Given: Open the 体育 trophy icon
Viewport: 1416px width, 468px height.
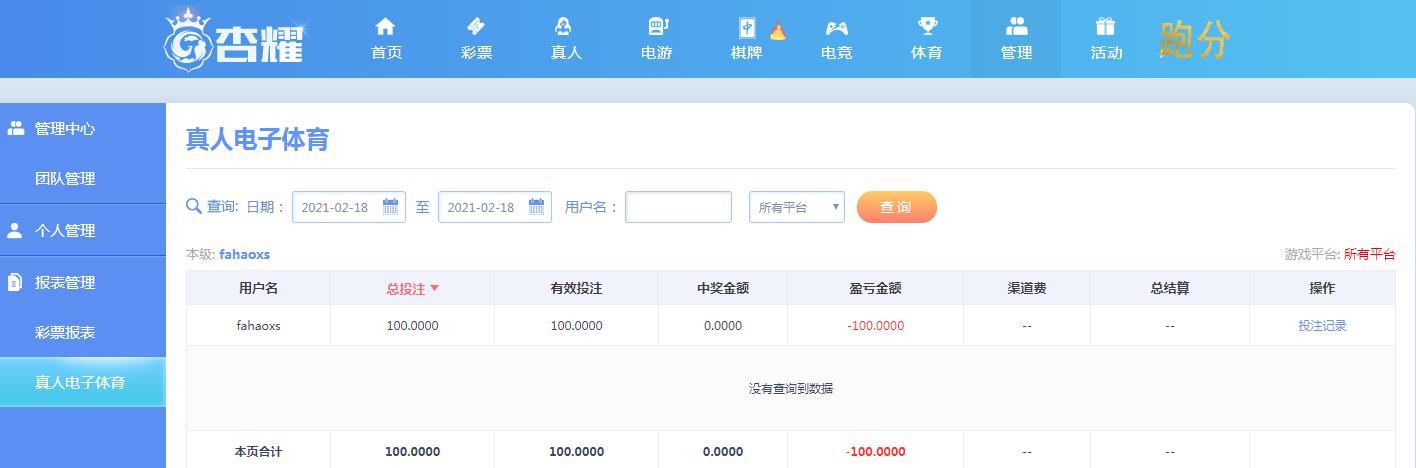Looking at the screenshot, I should click(926, 26).
